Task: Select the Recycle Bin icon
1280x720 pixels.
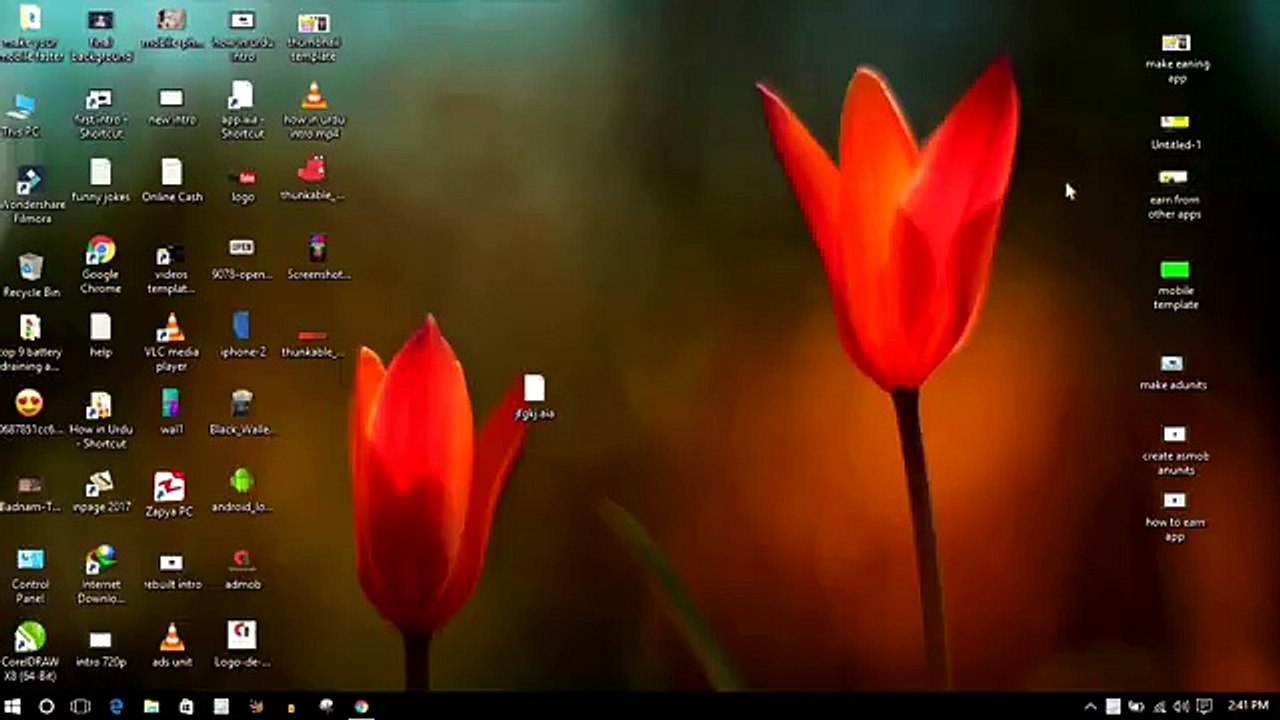Action: pos(31,275)
